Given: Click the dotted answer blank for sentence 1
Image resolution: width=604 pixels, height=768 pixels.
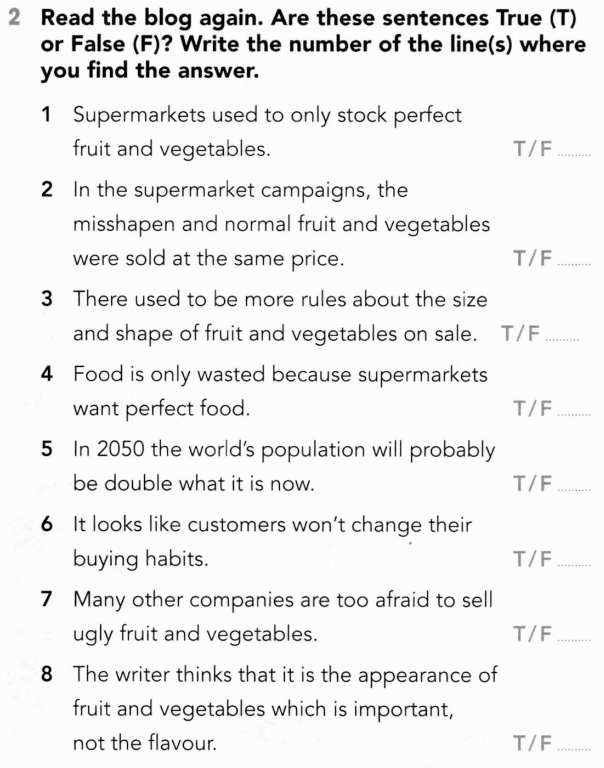Looking at the screenshot, I should point(574,155).
